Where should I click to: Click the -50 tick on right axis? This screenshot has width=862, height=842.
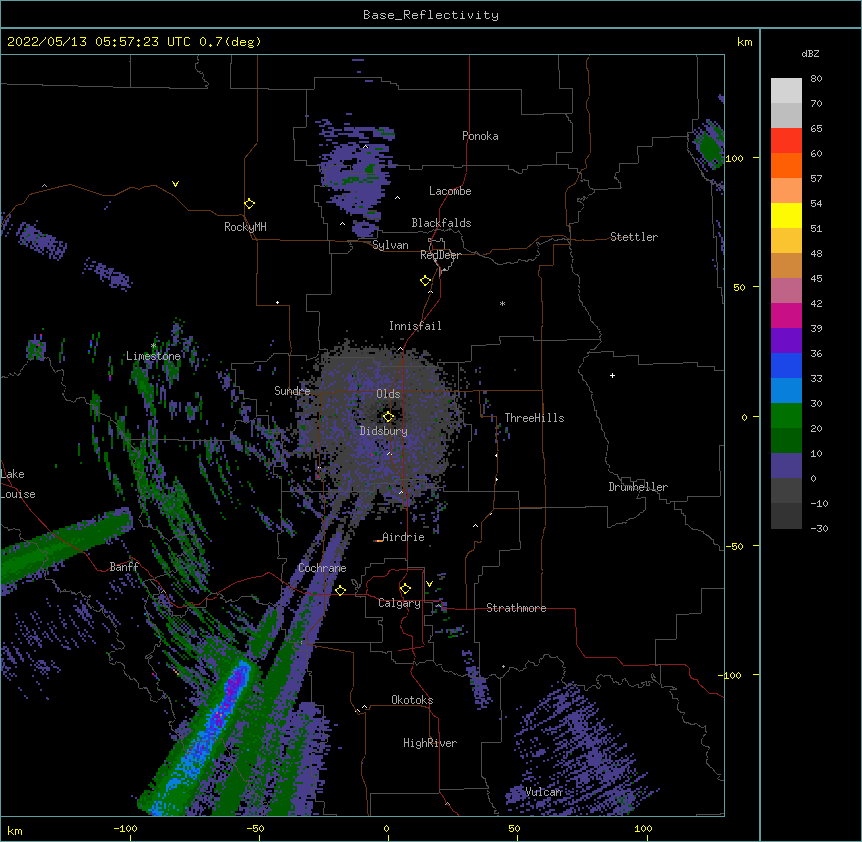[x=734, y=546]
